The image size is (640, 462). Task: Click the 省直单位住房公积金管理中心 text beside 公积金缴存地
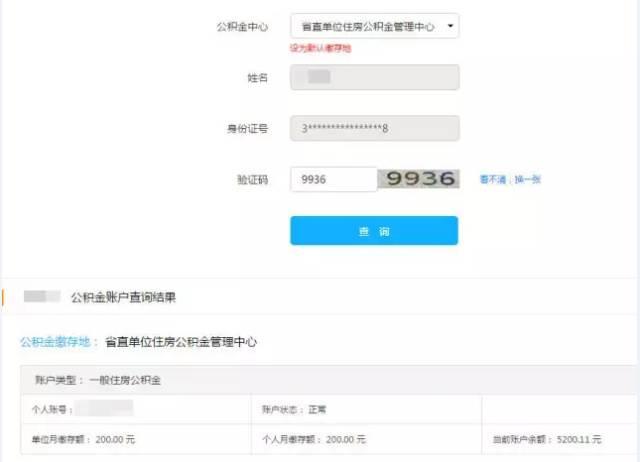pos(181,342)
